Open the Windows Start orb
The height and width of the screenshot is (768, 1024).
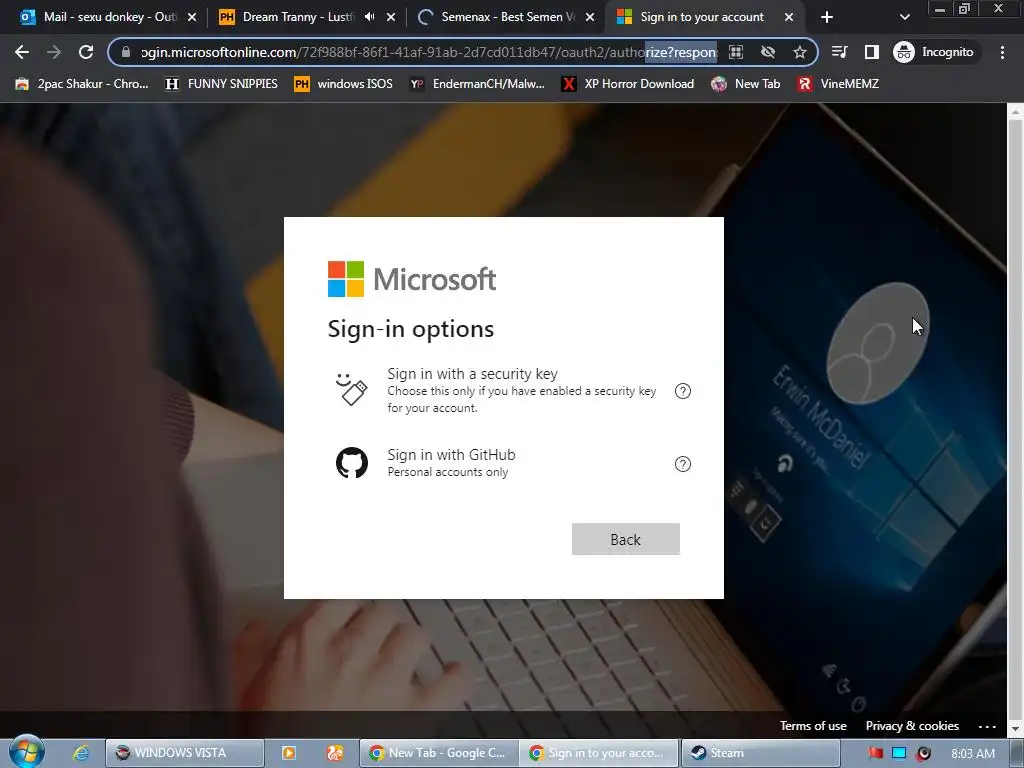click(27, 752)
